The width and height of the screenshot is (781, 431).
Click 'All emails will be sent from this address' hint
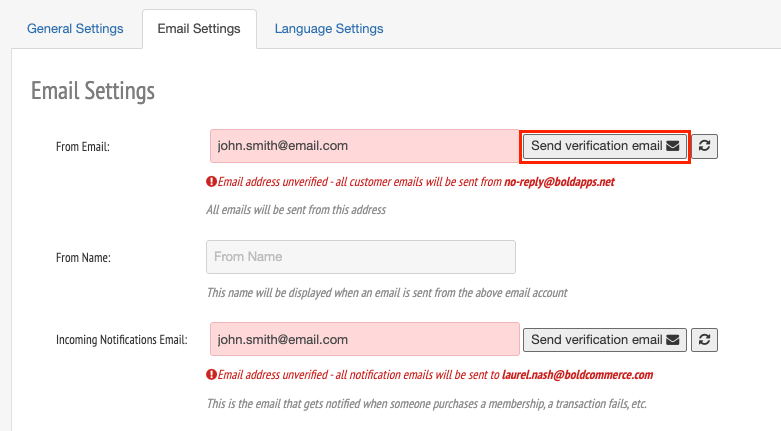point(296,210)
